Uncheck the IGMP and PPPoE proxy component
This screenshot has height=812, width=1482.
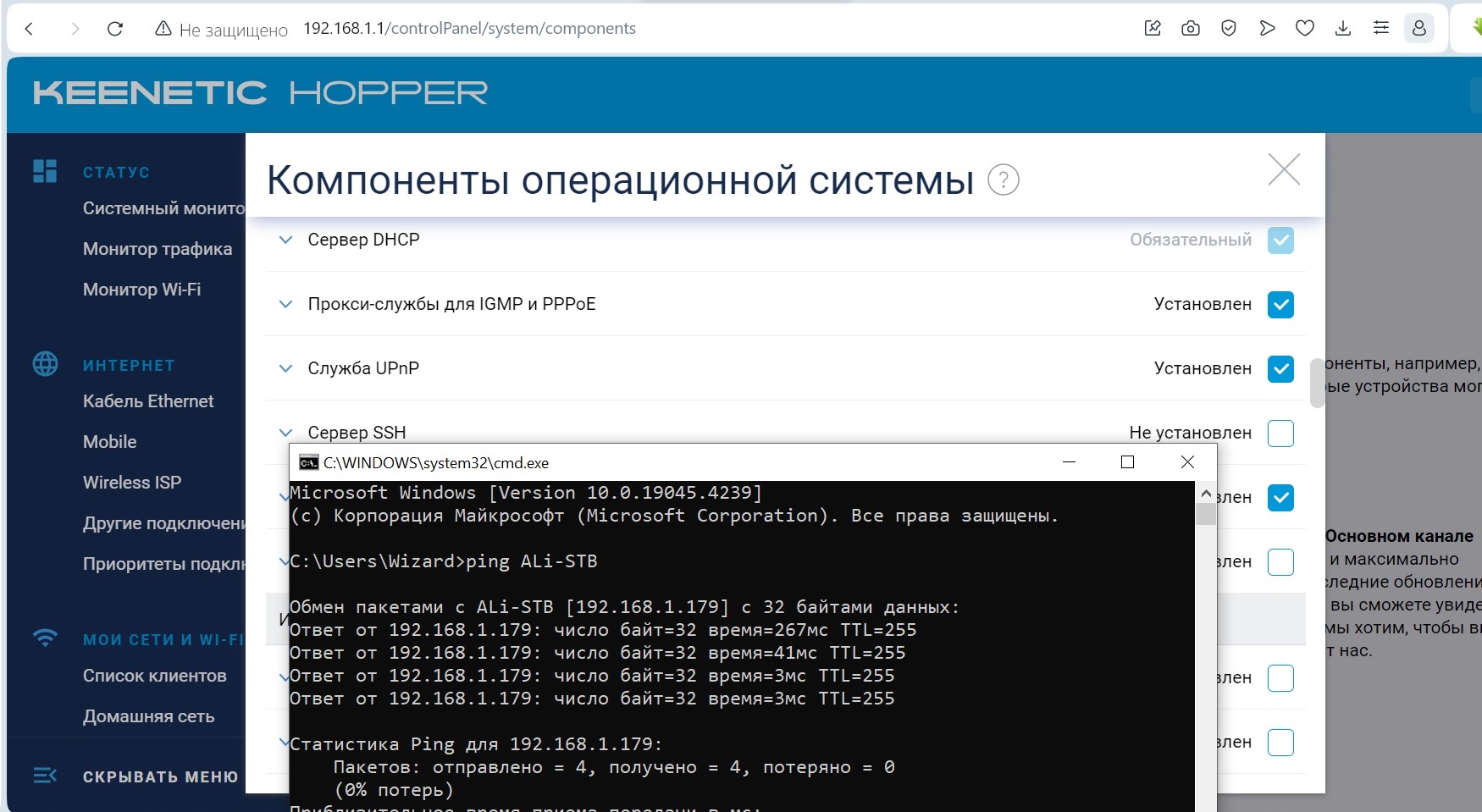1280,305
